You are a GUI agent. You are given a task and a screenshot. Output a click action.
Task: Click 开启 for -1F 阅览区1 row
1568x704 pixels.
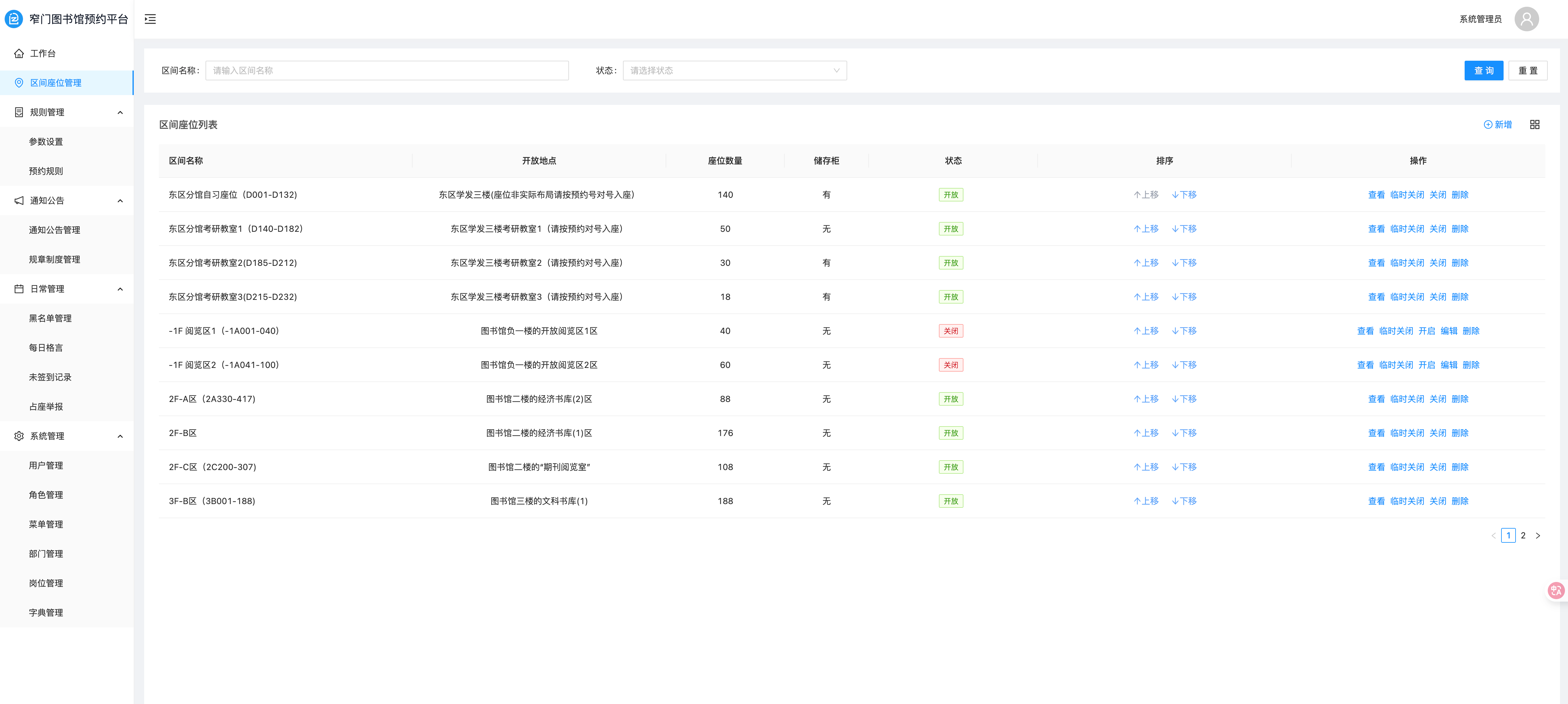pyautogui.click(x=1426, y=331)
